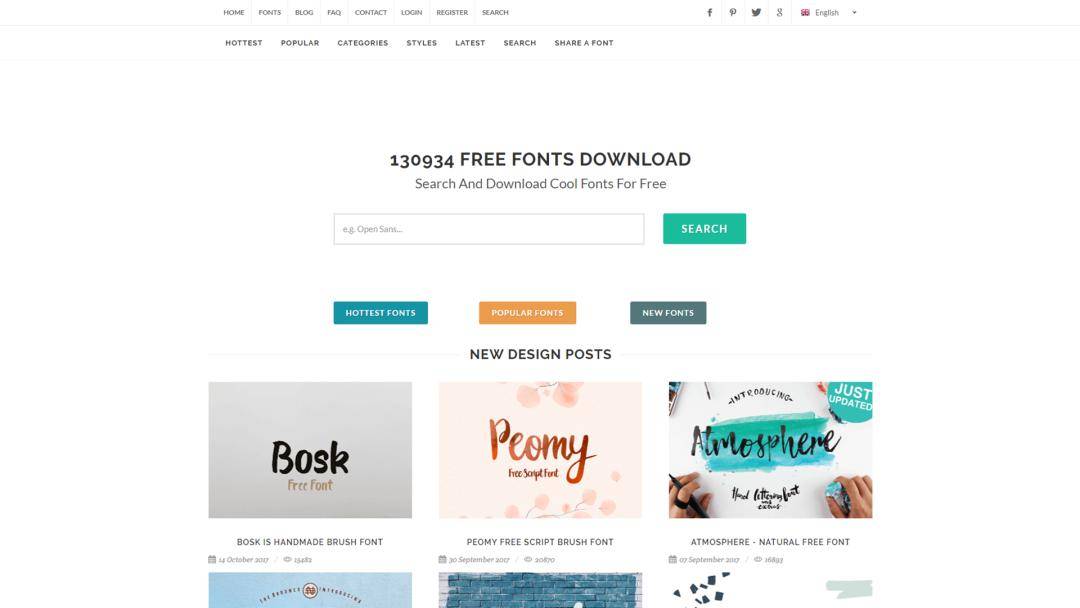
Task: Open Bosk Is Handmade Brush Font link
Action: point(310,542)
